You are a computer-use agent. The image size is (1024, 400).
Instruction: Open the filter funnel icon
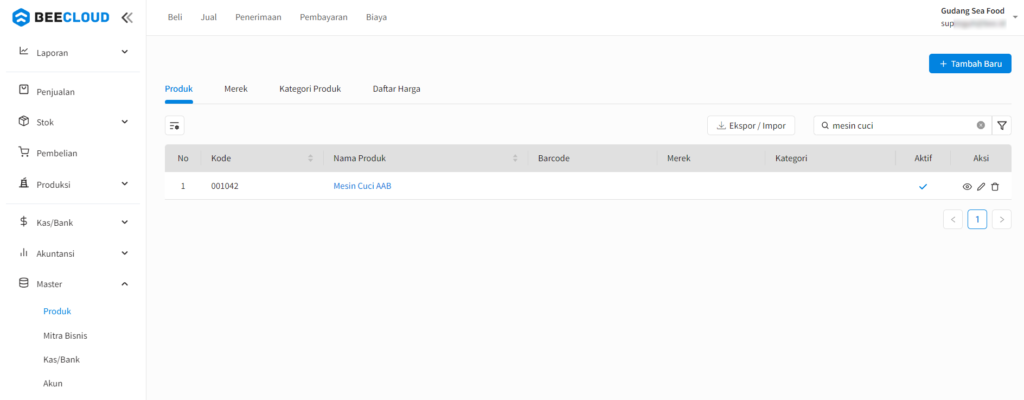tap(1002, 125)
